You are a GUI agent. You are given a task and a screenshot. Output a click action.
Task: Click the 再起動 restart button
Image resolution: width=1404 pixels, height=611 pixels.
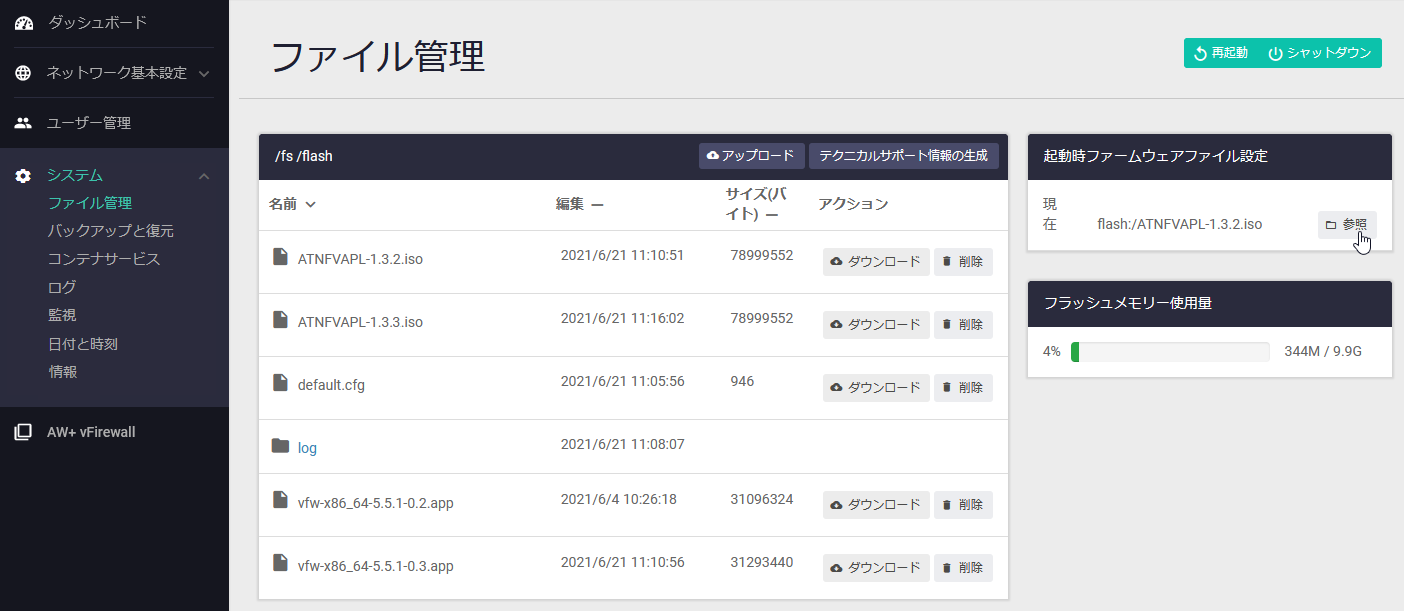tap(1221, 53)
